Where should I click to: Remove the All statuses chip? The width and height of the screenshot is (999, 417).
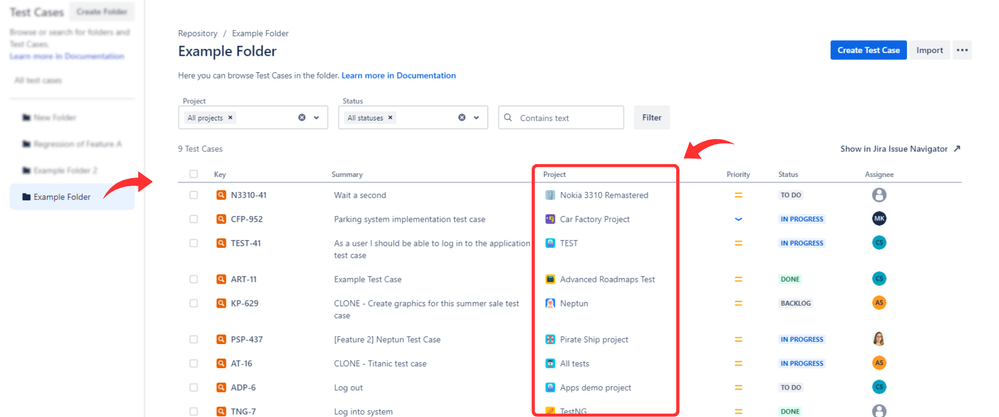point(391,118)
